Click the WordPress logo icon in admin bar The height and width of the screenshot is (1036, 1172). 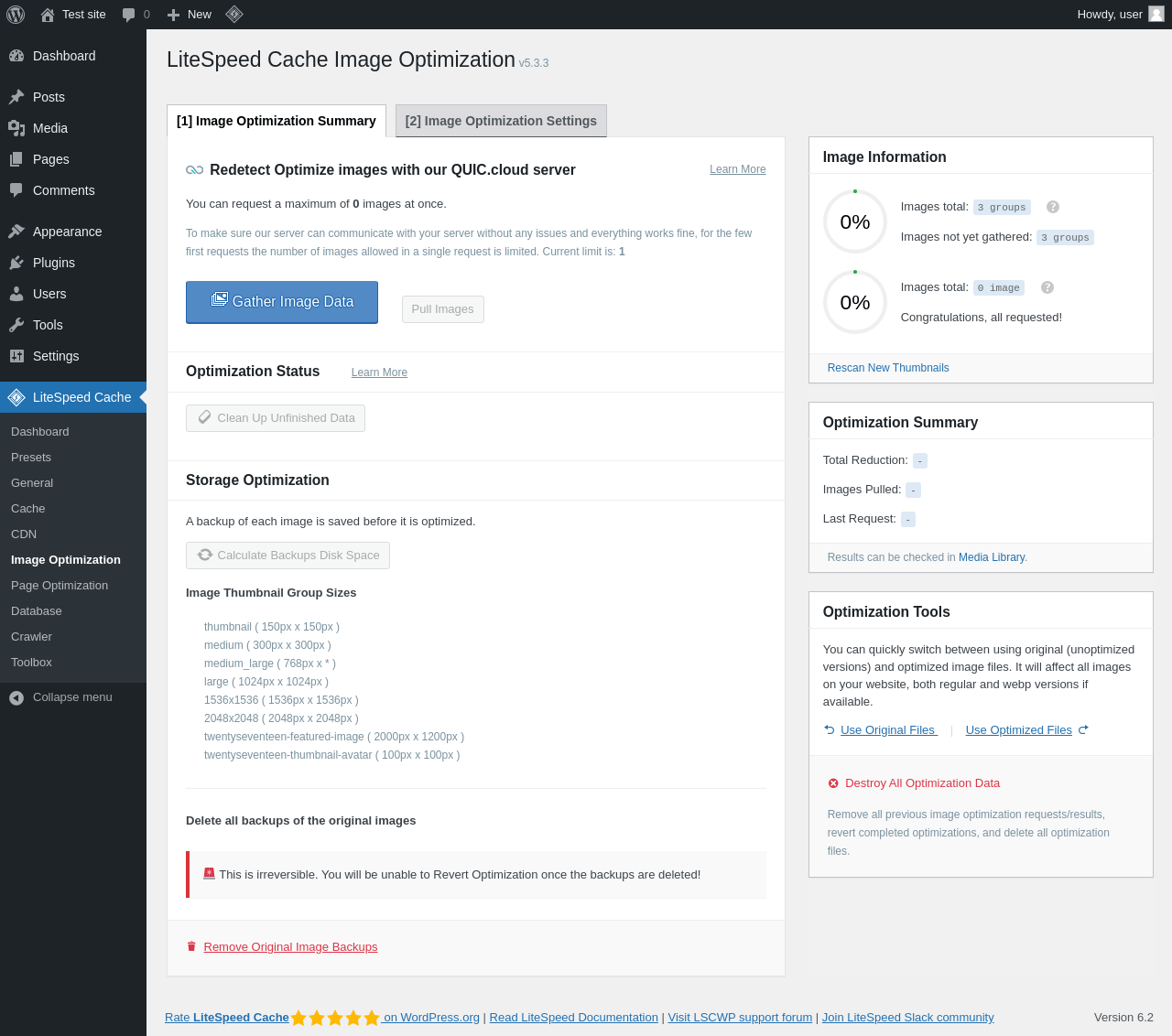tap(16, 15)
